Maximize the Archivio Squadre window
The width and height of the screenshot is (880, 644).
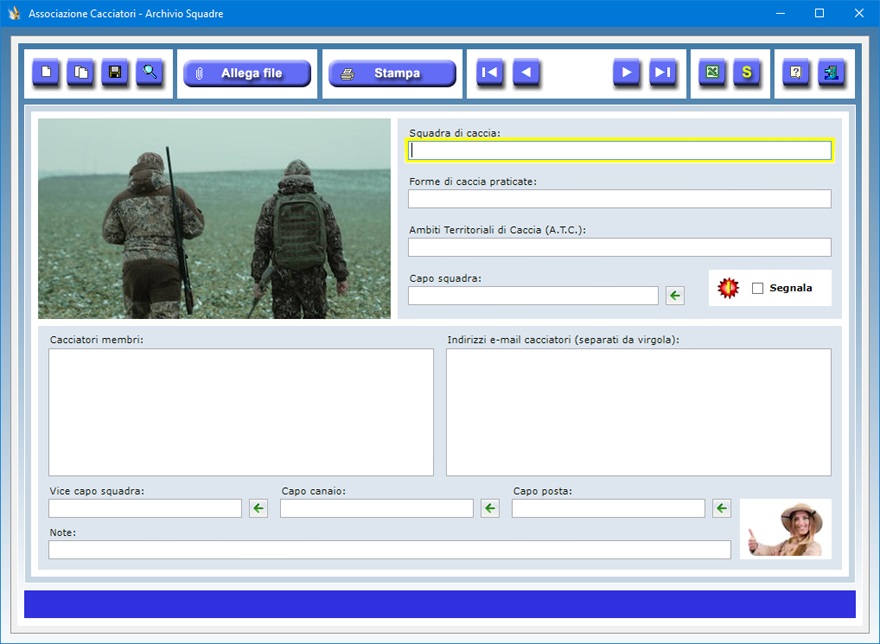819,13
